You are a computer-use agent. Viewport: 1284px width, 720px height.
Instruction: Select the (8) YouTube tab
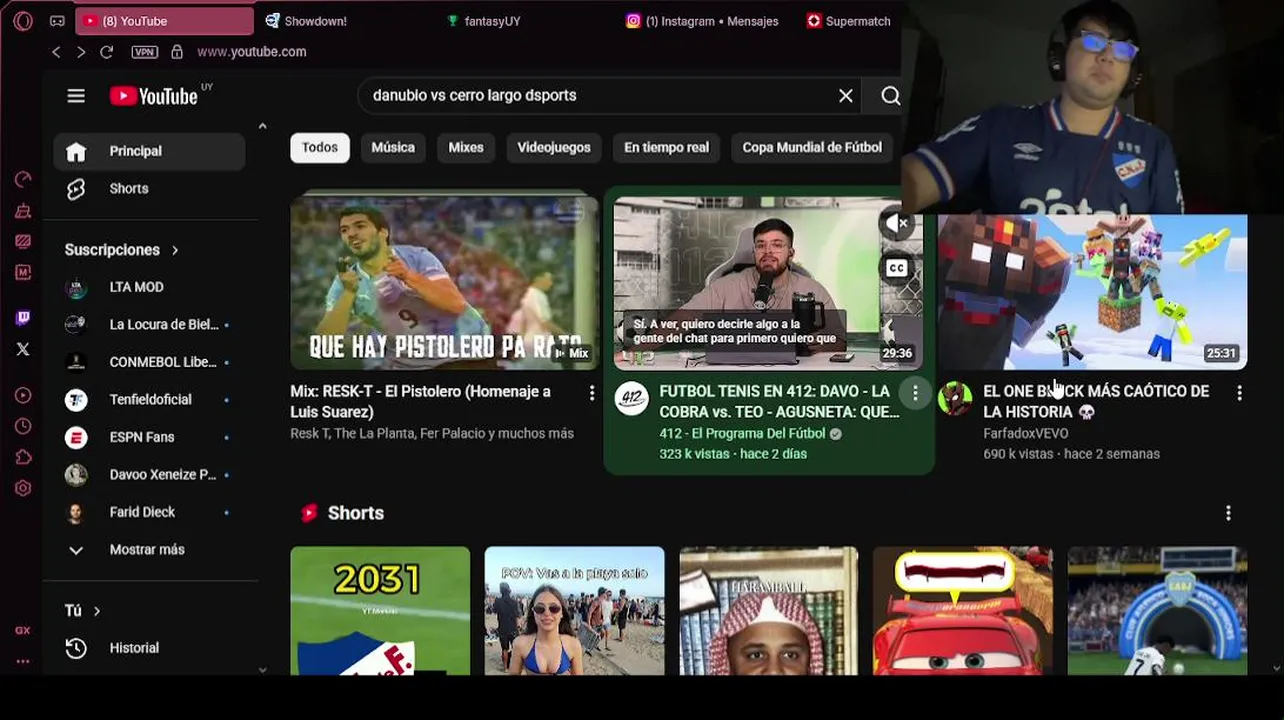coord(166,21)
